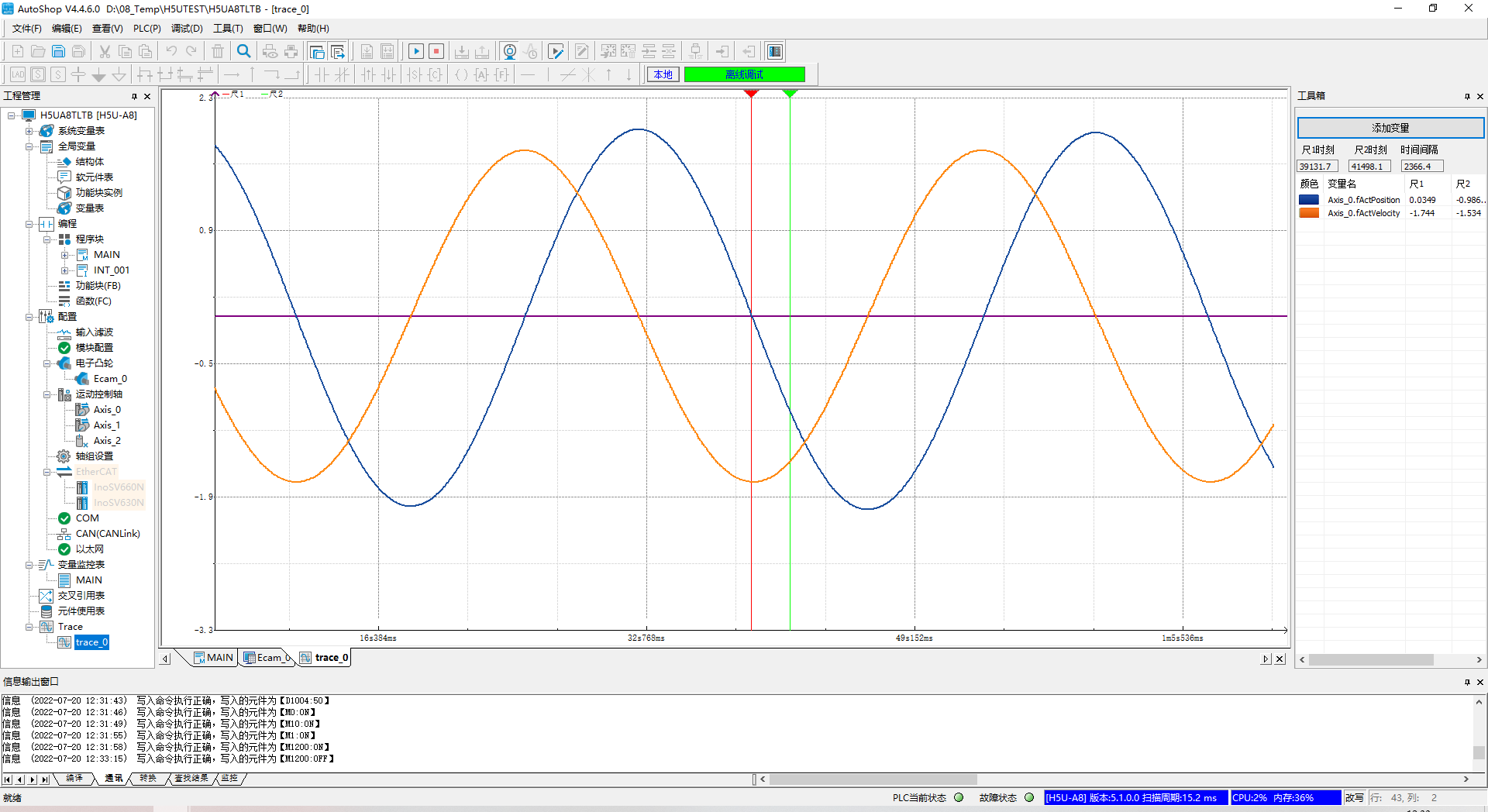1488x812 pixels.
Task: Click the 添加变量 button
Action: click(1390, 128)
